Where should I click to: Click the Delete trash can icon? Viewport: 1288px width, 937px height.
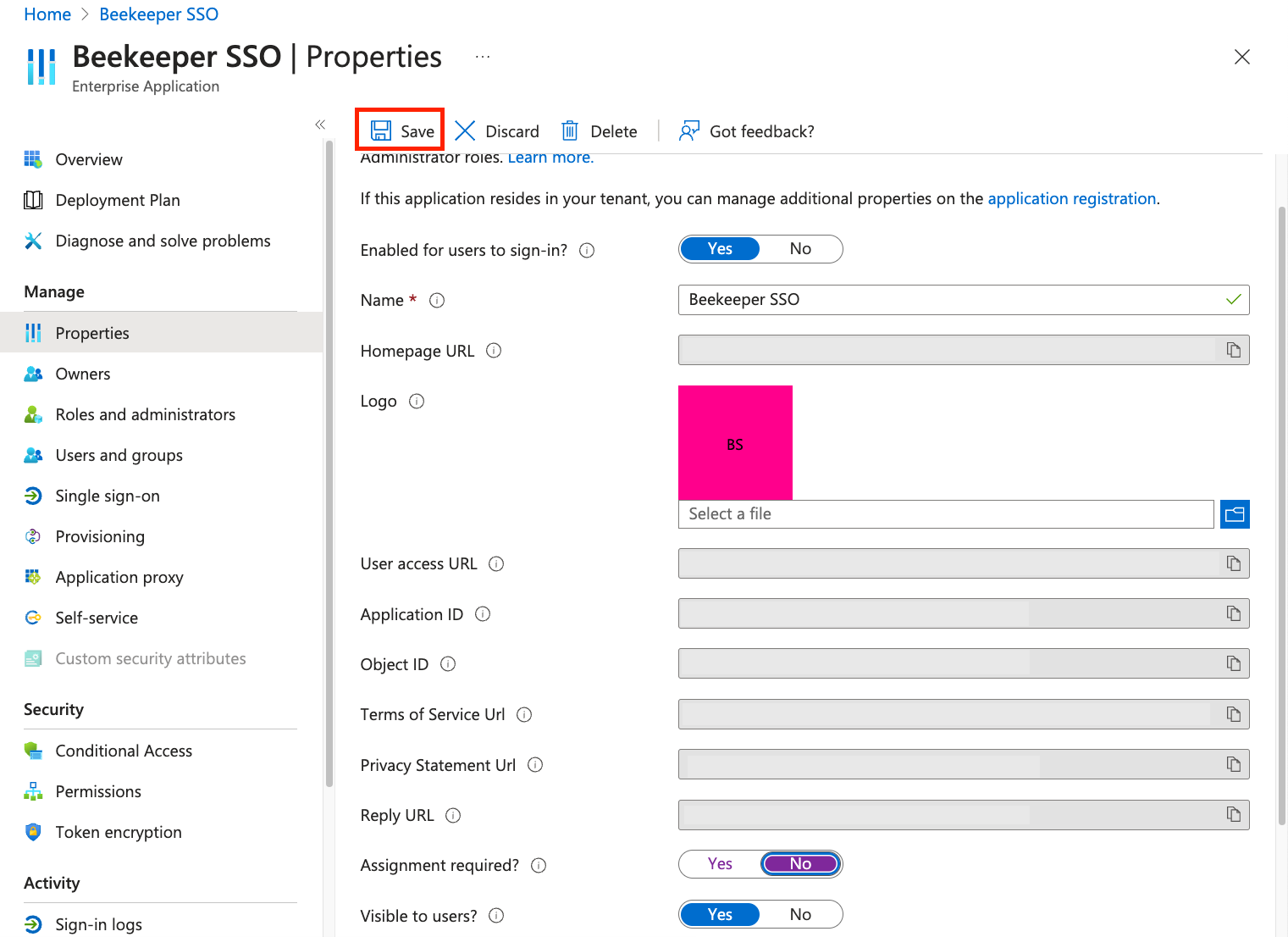tap(570, 130)
